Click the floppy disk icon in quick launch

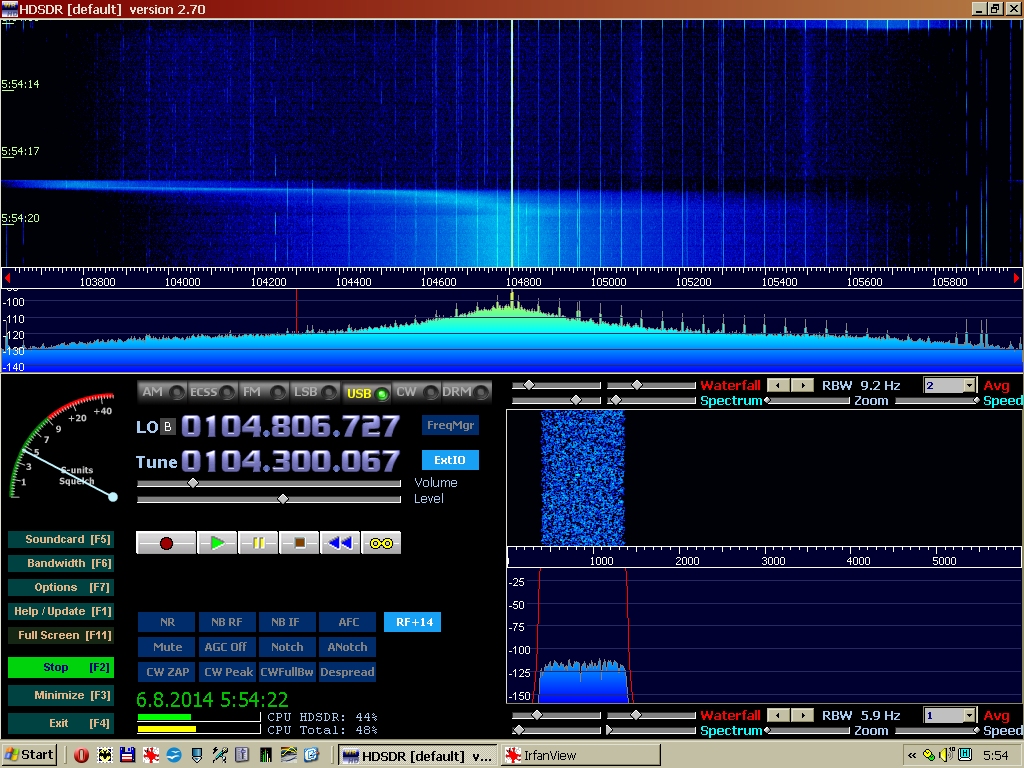click(127, 756)
